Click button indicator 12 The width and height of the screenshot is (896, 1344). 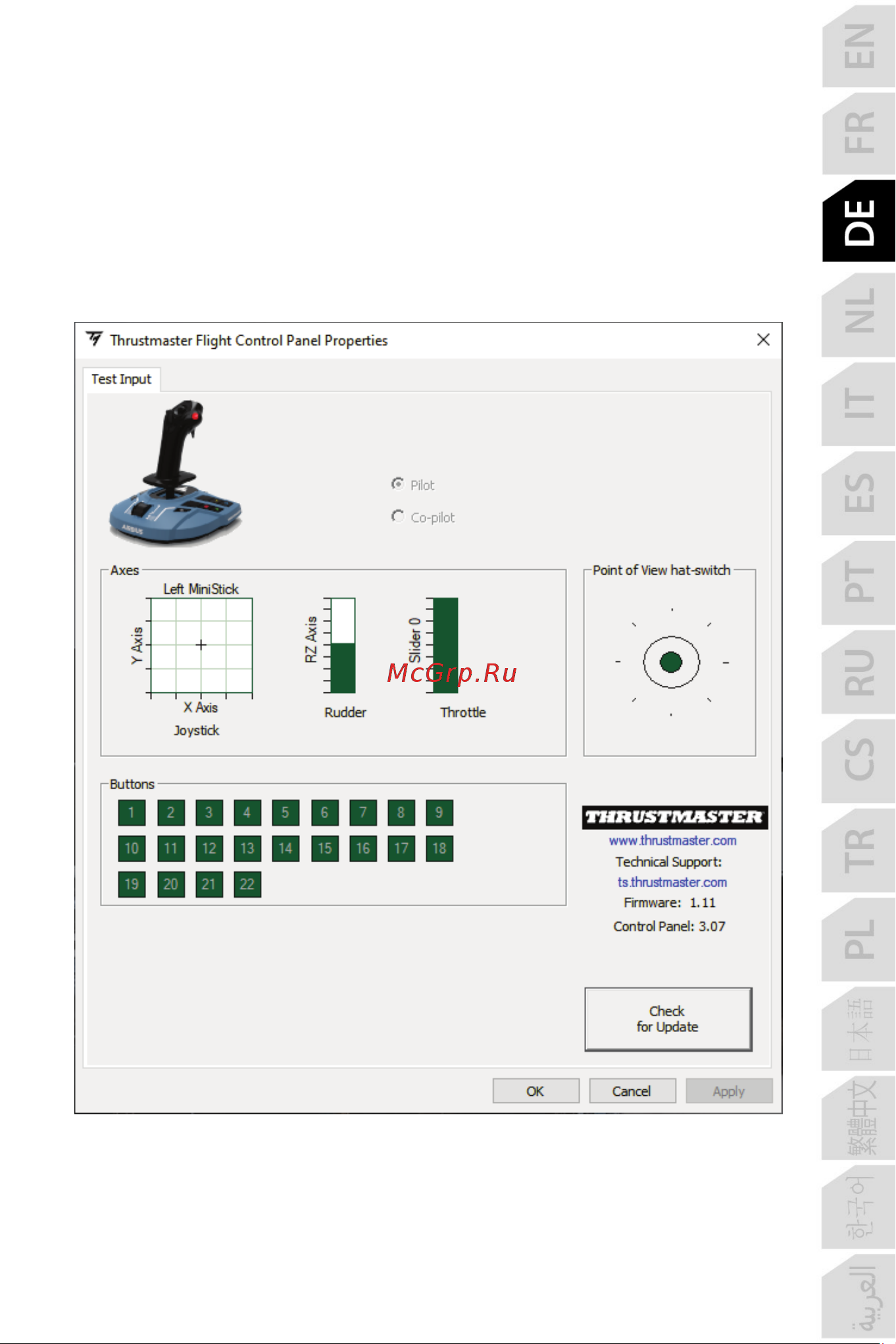pyautogui.click(x=209, y=848)
